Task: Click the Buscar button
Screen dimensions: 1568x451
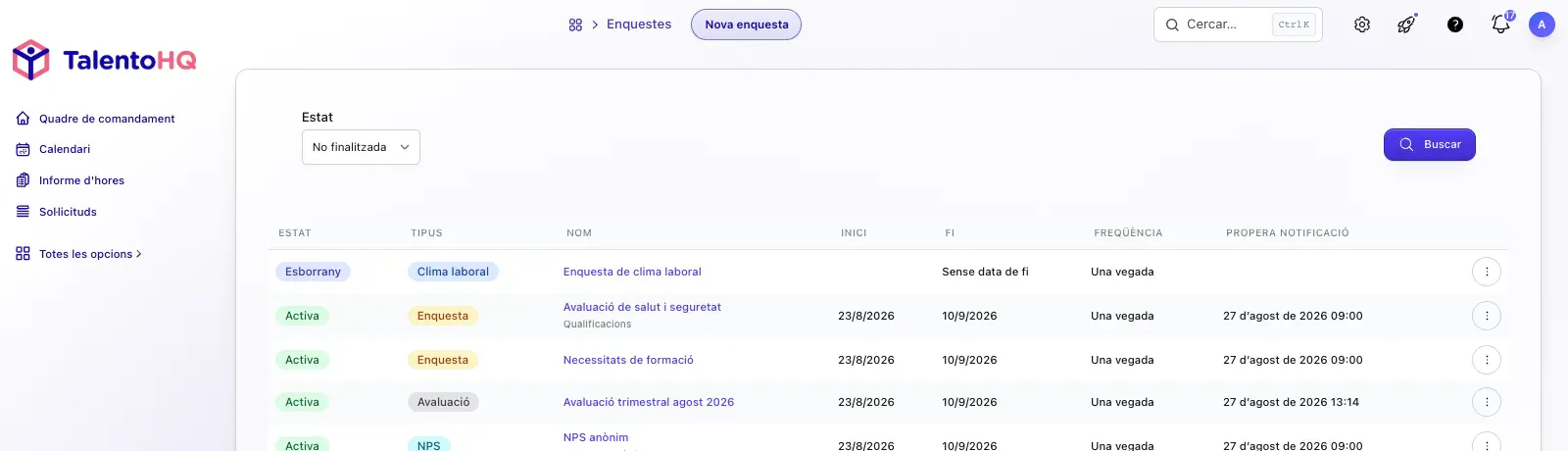Action: 1430,144
